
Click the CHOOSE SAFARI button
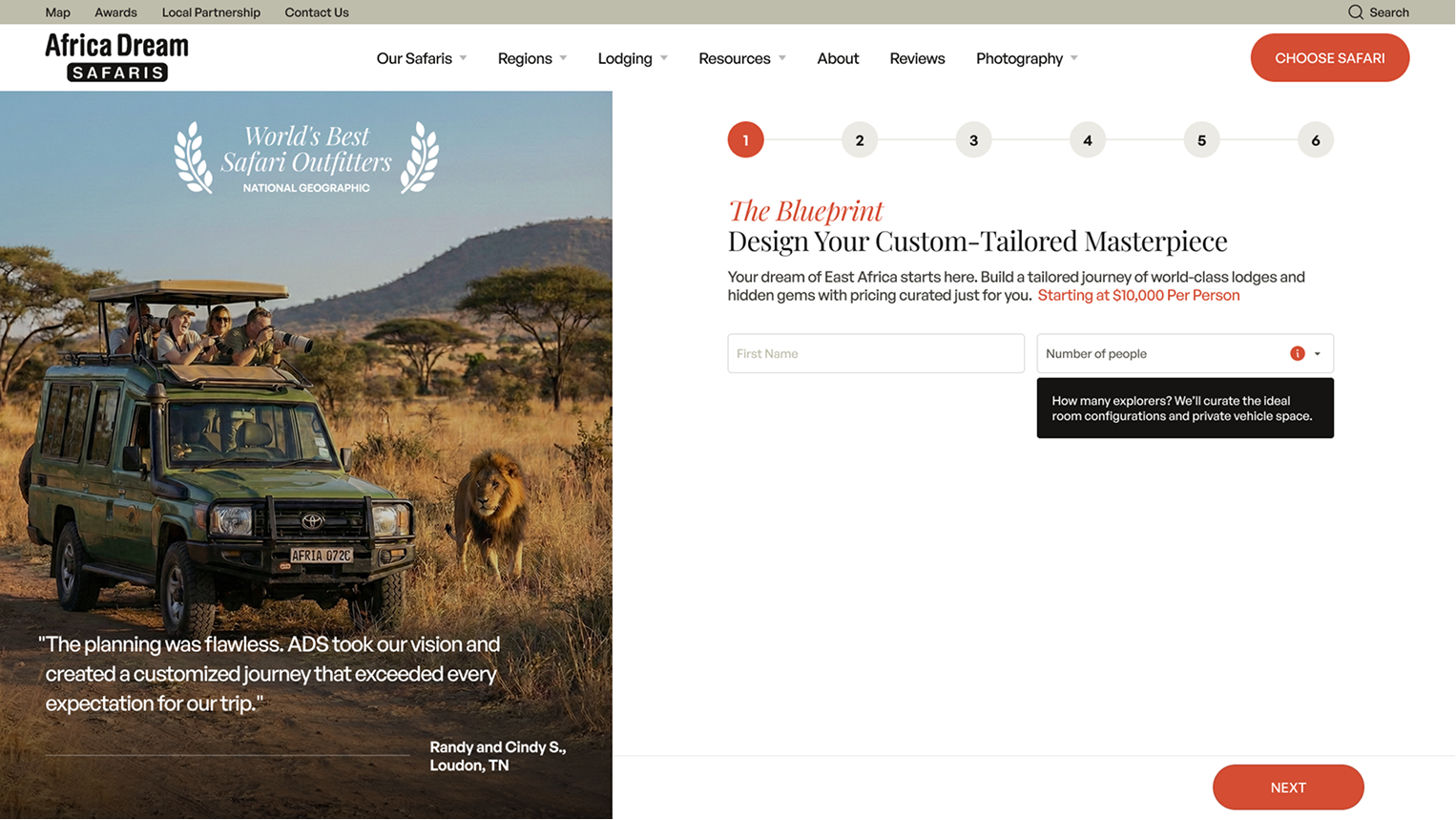1329,57
